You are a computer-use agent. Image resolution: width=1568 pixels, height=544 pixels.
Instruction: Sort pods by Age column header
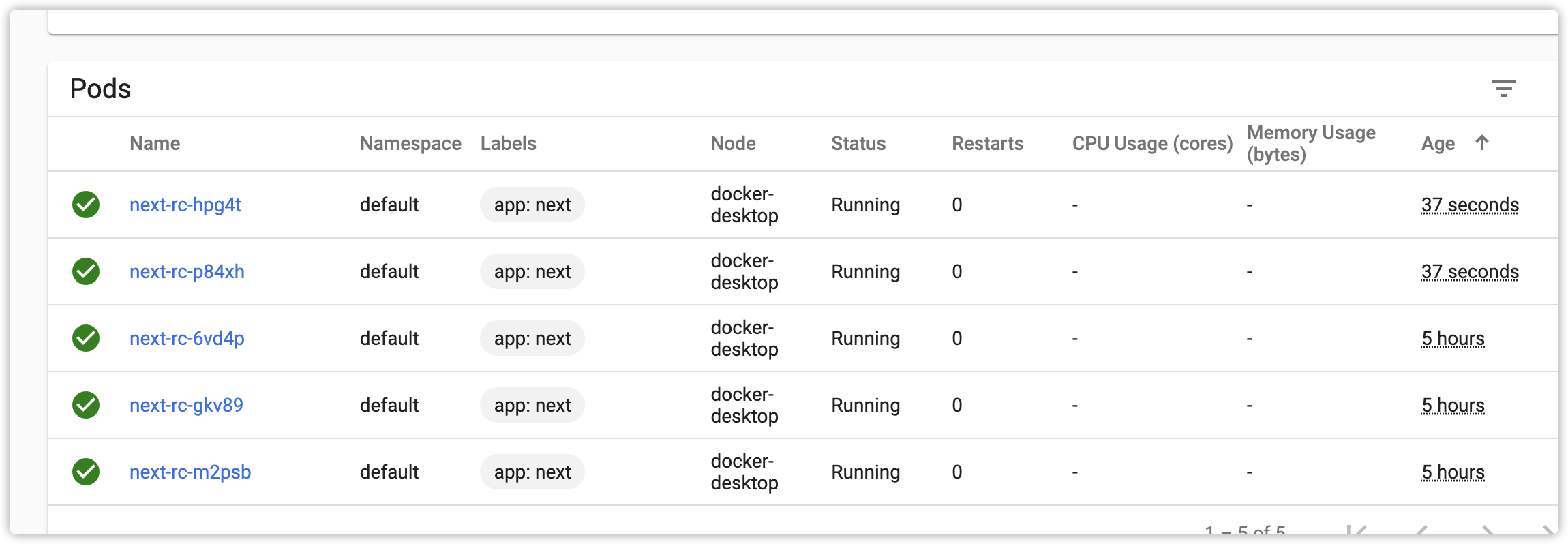1438,144
